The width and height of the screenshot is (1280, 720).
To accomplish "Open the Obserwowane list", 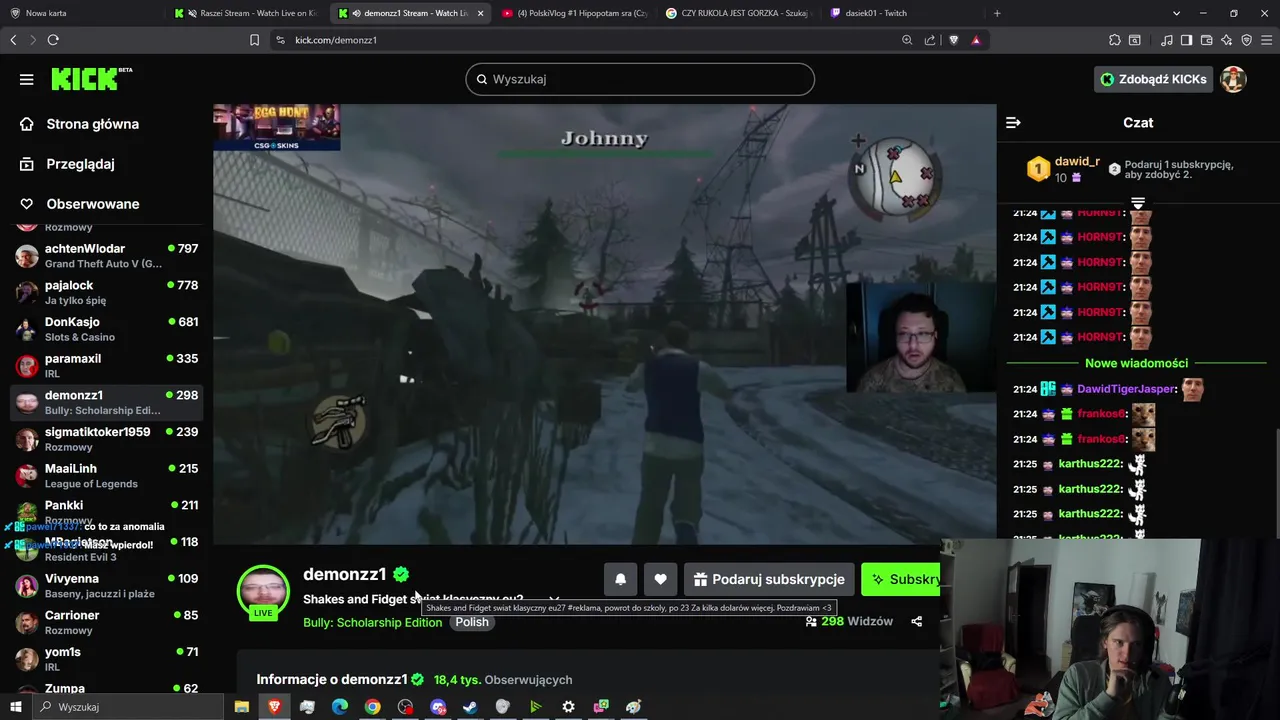I will [92, 204].
